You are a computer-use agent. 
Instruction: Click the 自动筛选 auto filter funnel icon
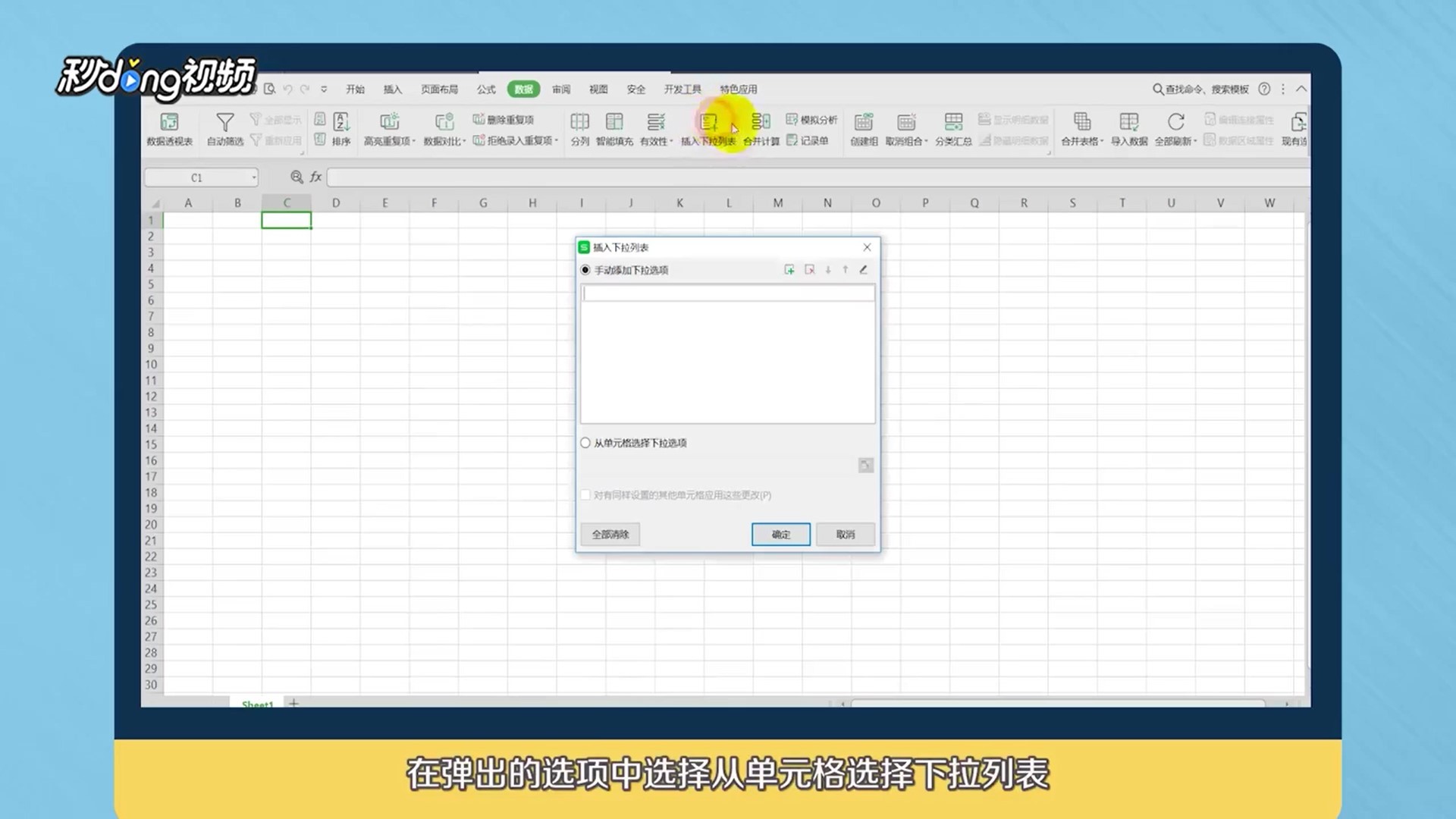(225, 122)
